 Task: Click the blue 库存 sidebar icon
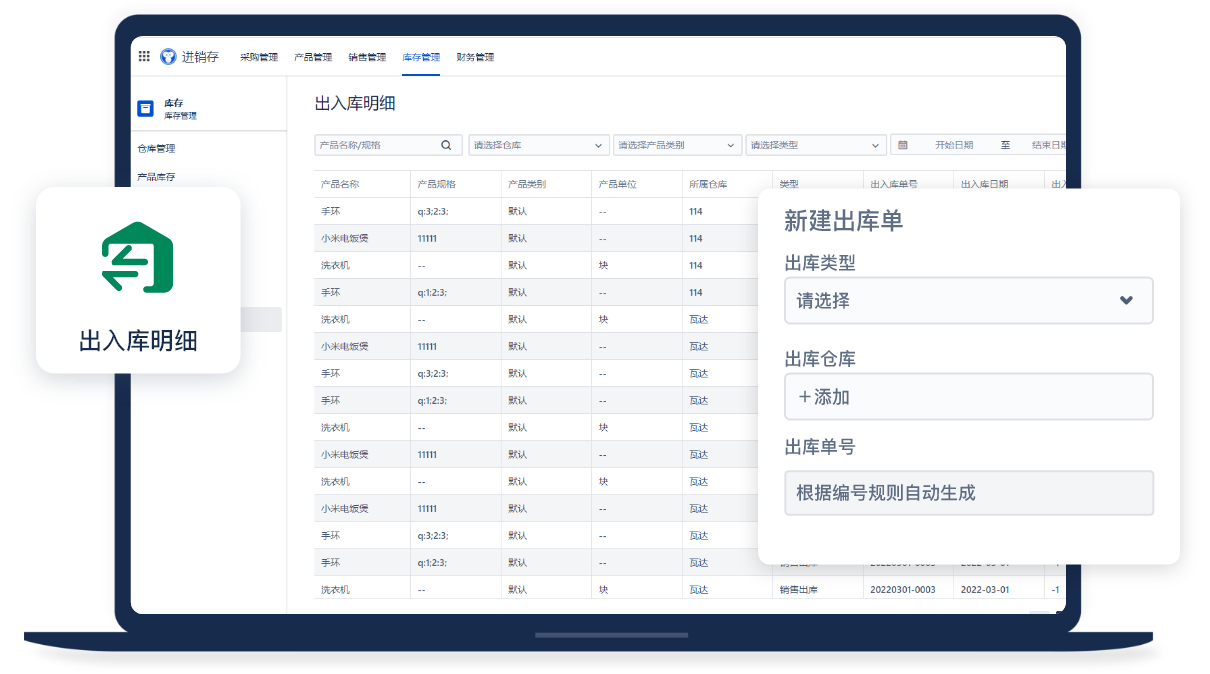(x=145, y=108)
